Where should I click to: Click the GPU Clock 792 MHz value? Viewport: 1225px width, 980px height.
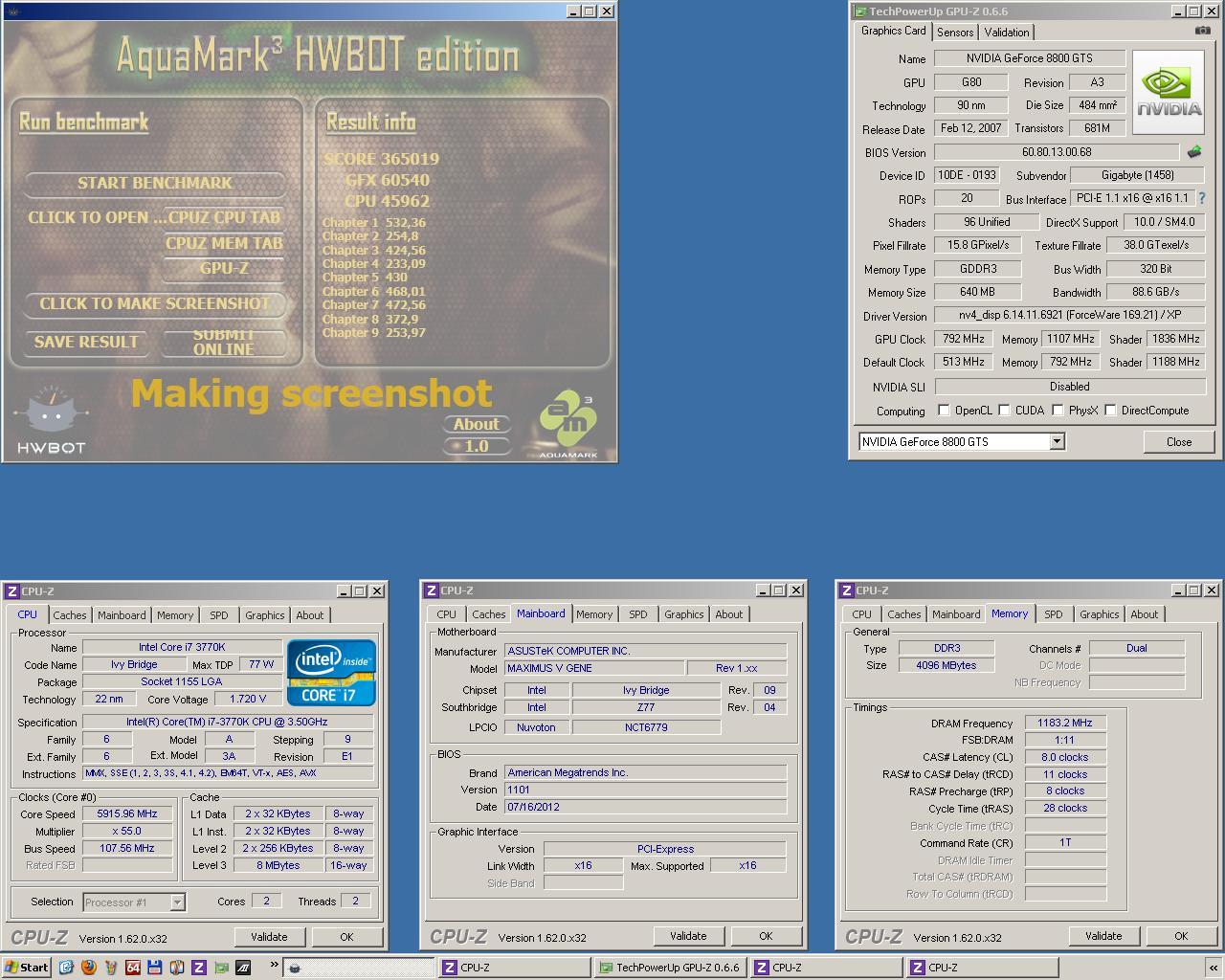(x=964, y=339)
